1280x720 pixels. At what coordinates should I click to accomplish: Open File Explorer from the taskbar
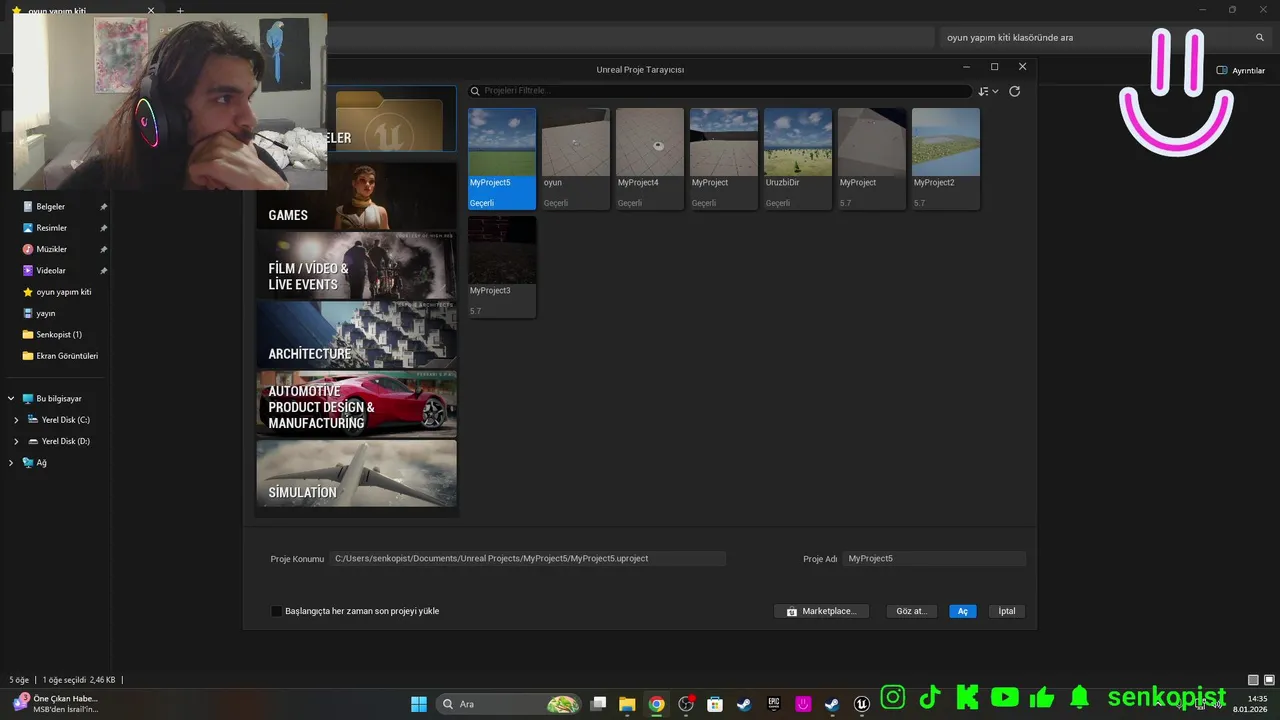pos(627,704)
